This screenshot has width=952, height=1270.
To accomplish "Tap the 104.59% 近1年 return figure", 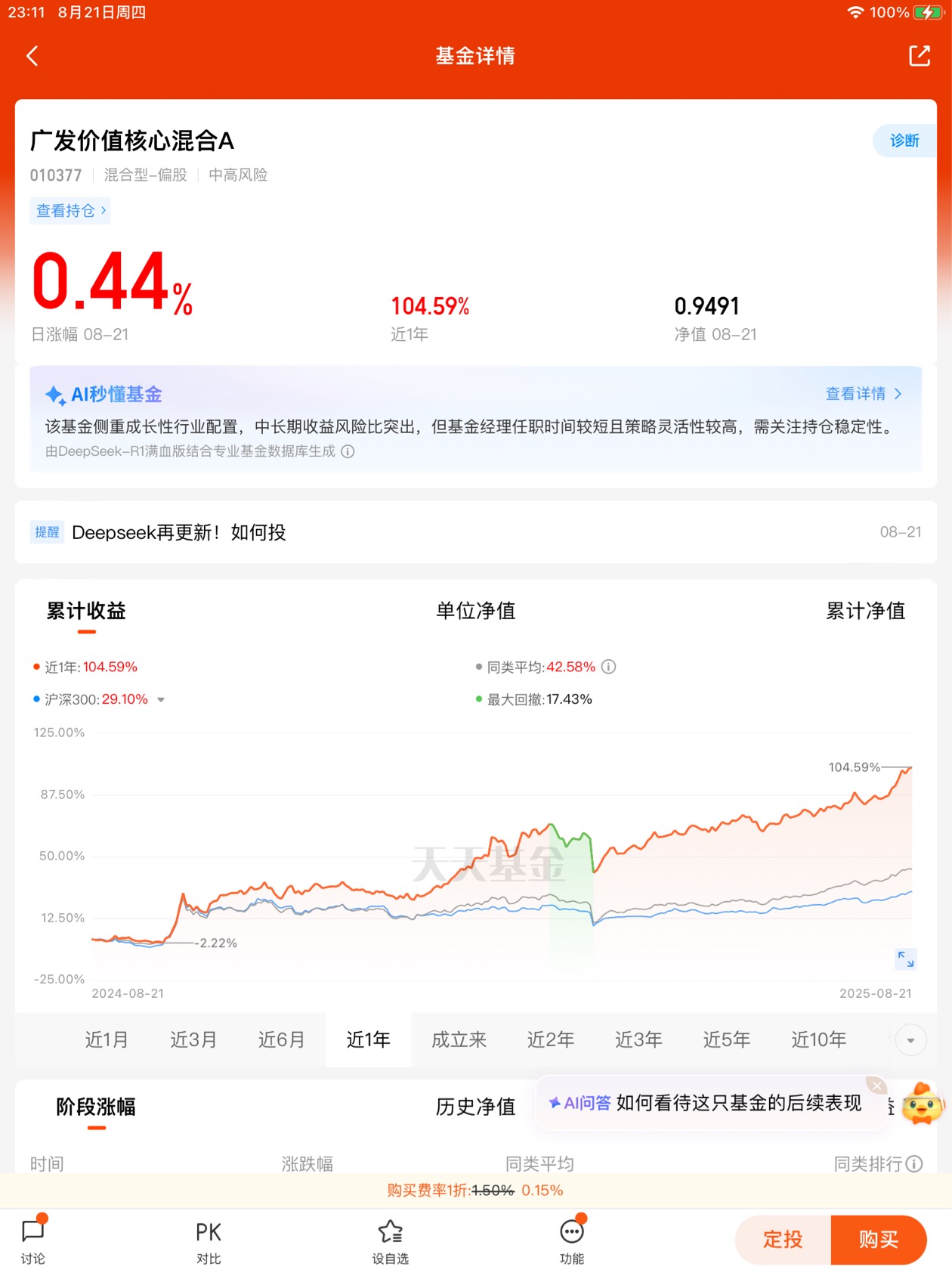I will coord(430,306).
